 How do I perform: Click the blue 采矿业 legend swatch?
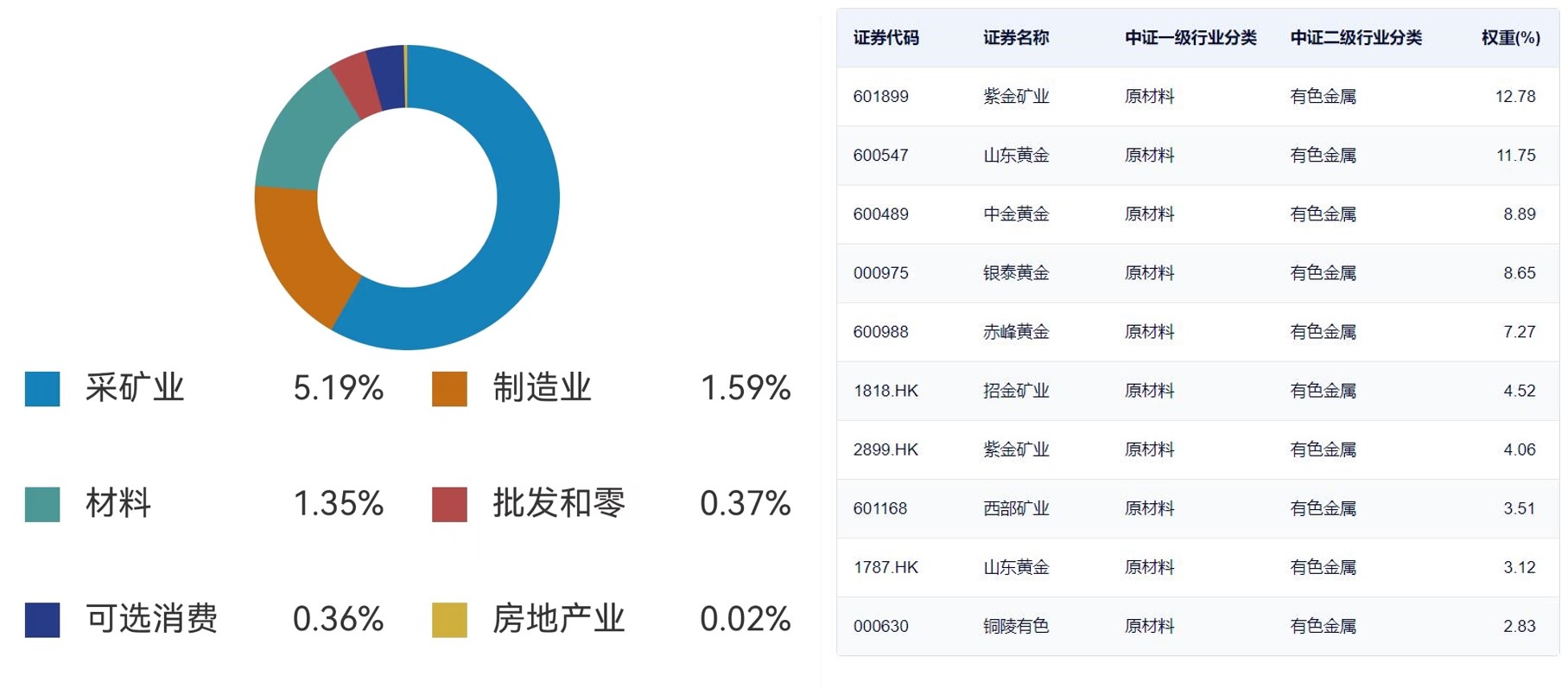coord(42,389)
